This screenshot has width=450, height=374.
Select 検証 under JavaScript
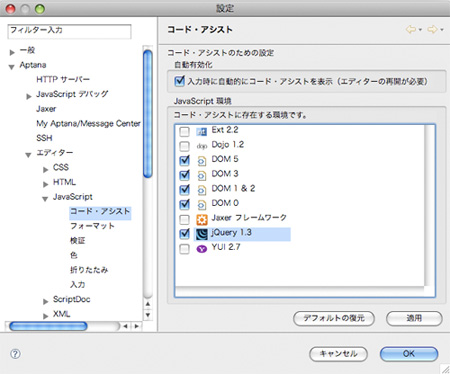click(x=77, y=241)
